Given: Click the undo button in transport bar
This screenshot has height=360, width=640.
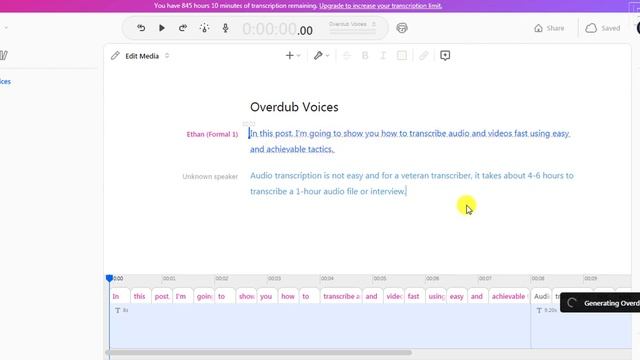Looking at the screenshot, I should pos(141,28).
